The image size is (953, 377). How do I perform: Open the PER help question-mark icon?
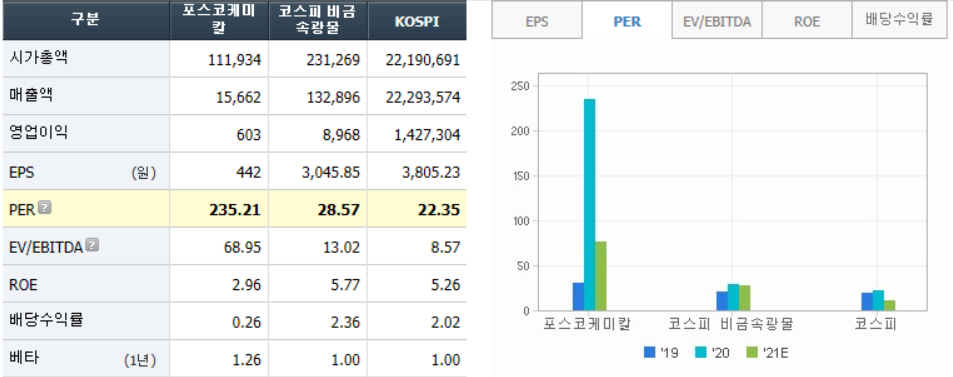coord(45,207)
